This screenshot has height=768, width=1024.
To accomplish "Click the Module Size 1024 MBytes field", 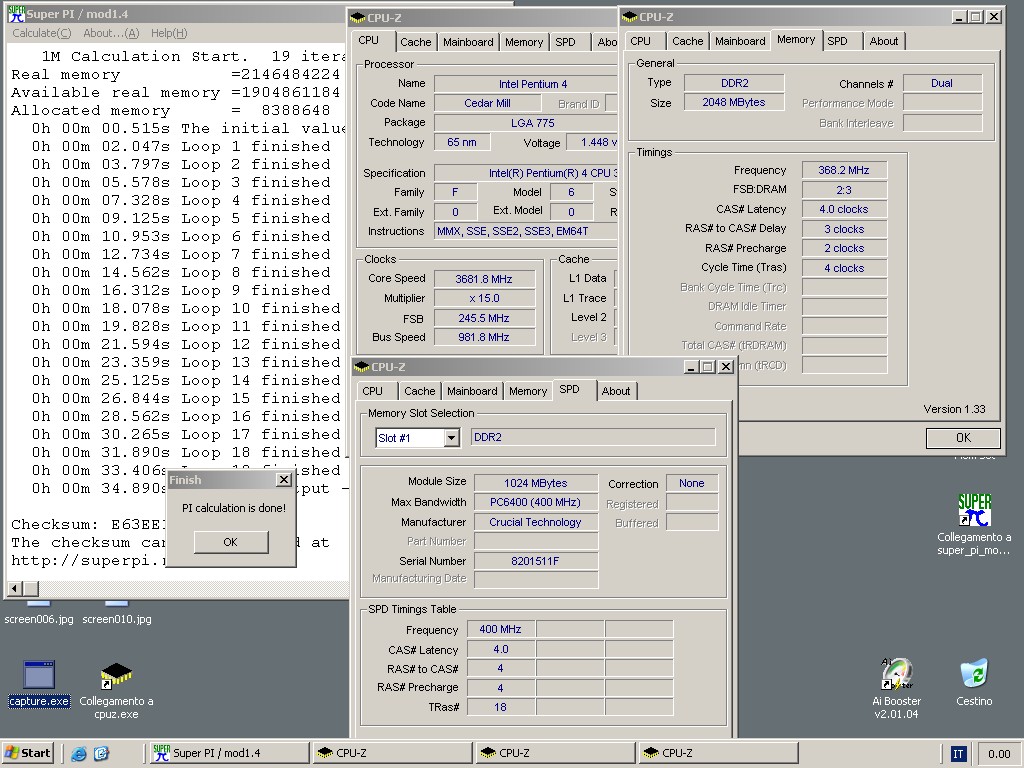I will tap(536, 483).
